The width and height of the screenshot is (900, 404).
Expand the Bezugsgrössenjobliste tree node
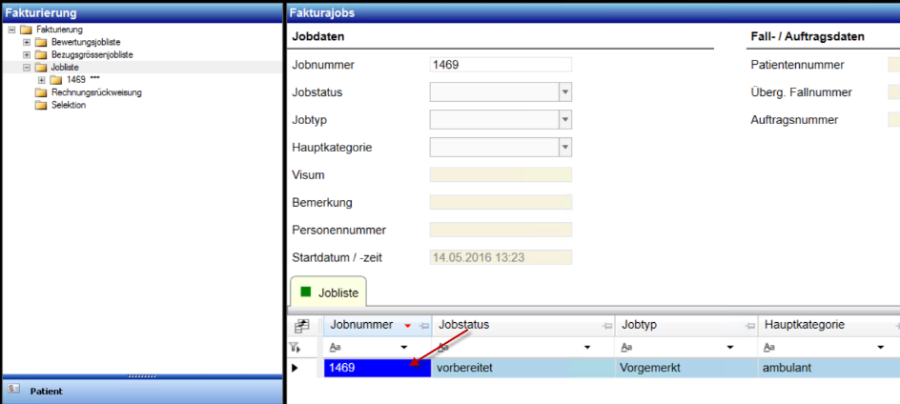pyautogui.click(x=26, y=55)
